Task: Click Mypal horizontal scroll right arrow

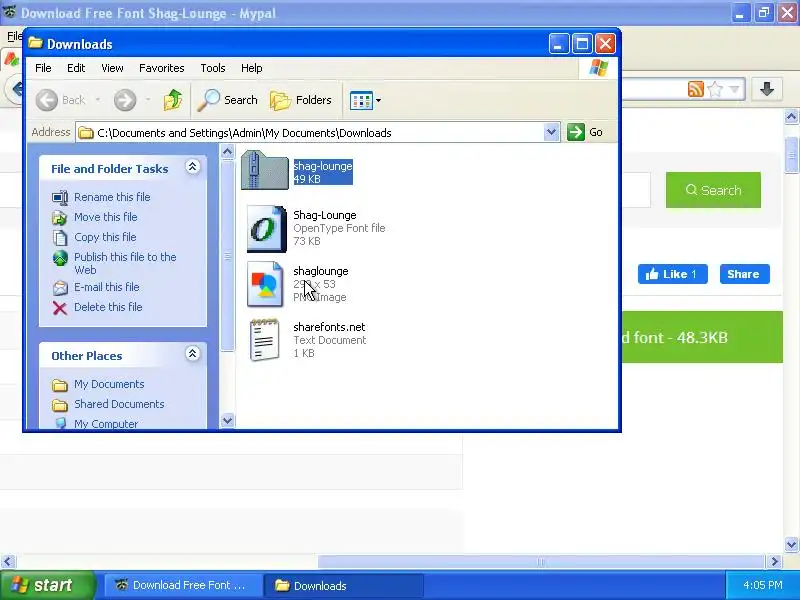Action: [775, 562]
